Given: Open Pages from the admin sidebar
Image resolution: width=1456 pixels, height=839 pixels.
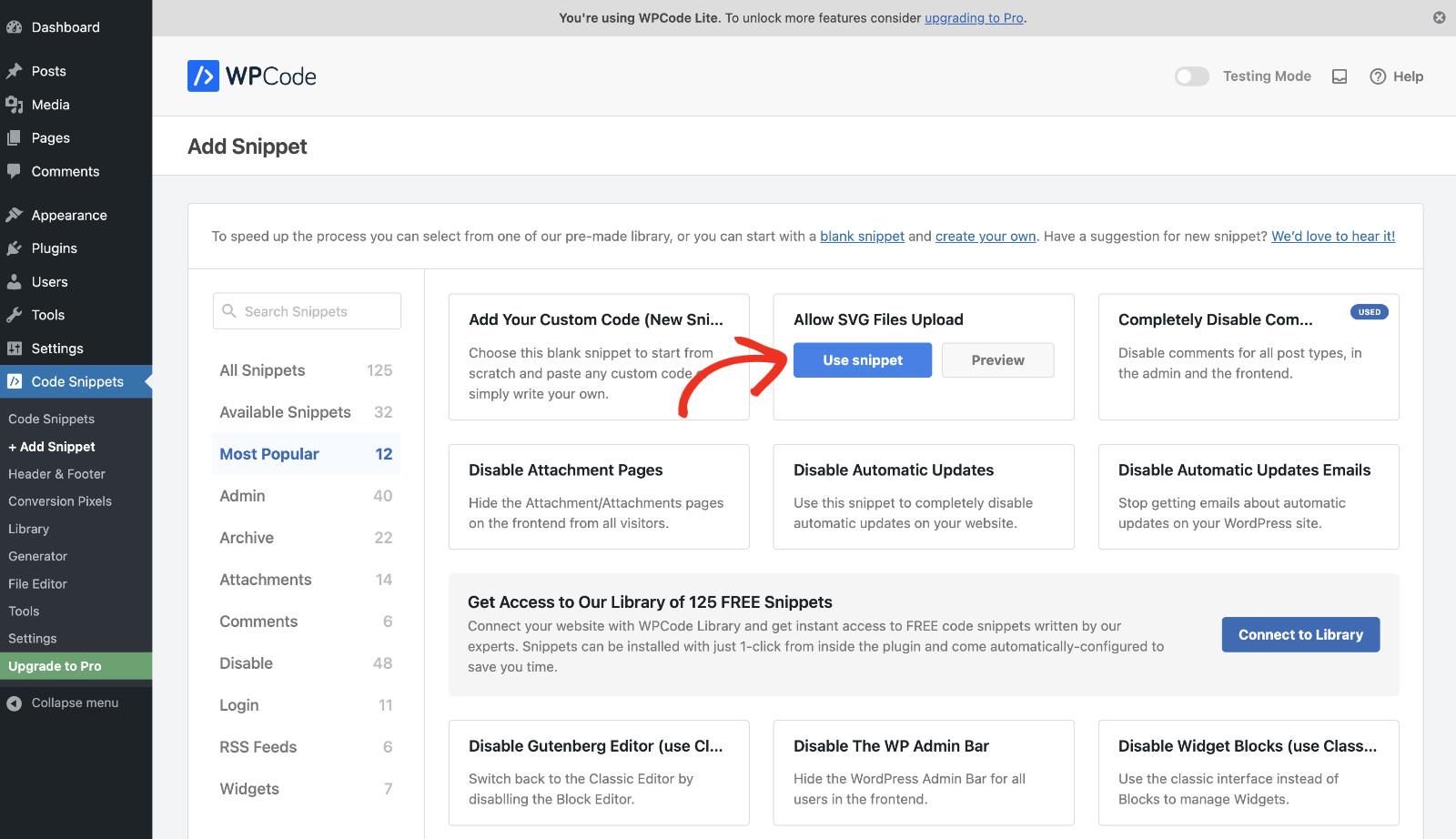Looking at the screenshot, I should pos(16,137).
